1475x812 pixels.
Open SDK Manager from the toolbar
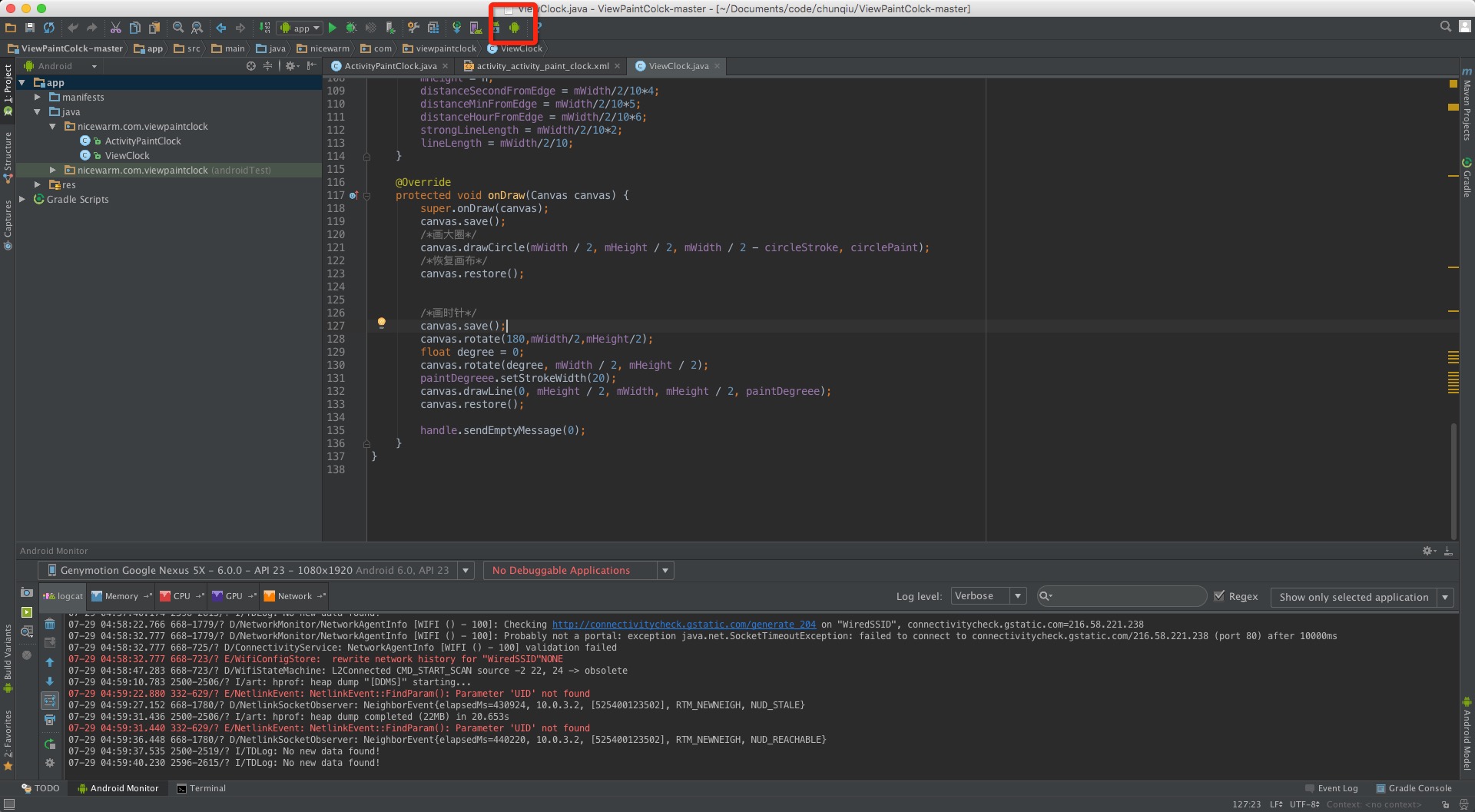point(496,28)
